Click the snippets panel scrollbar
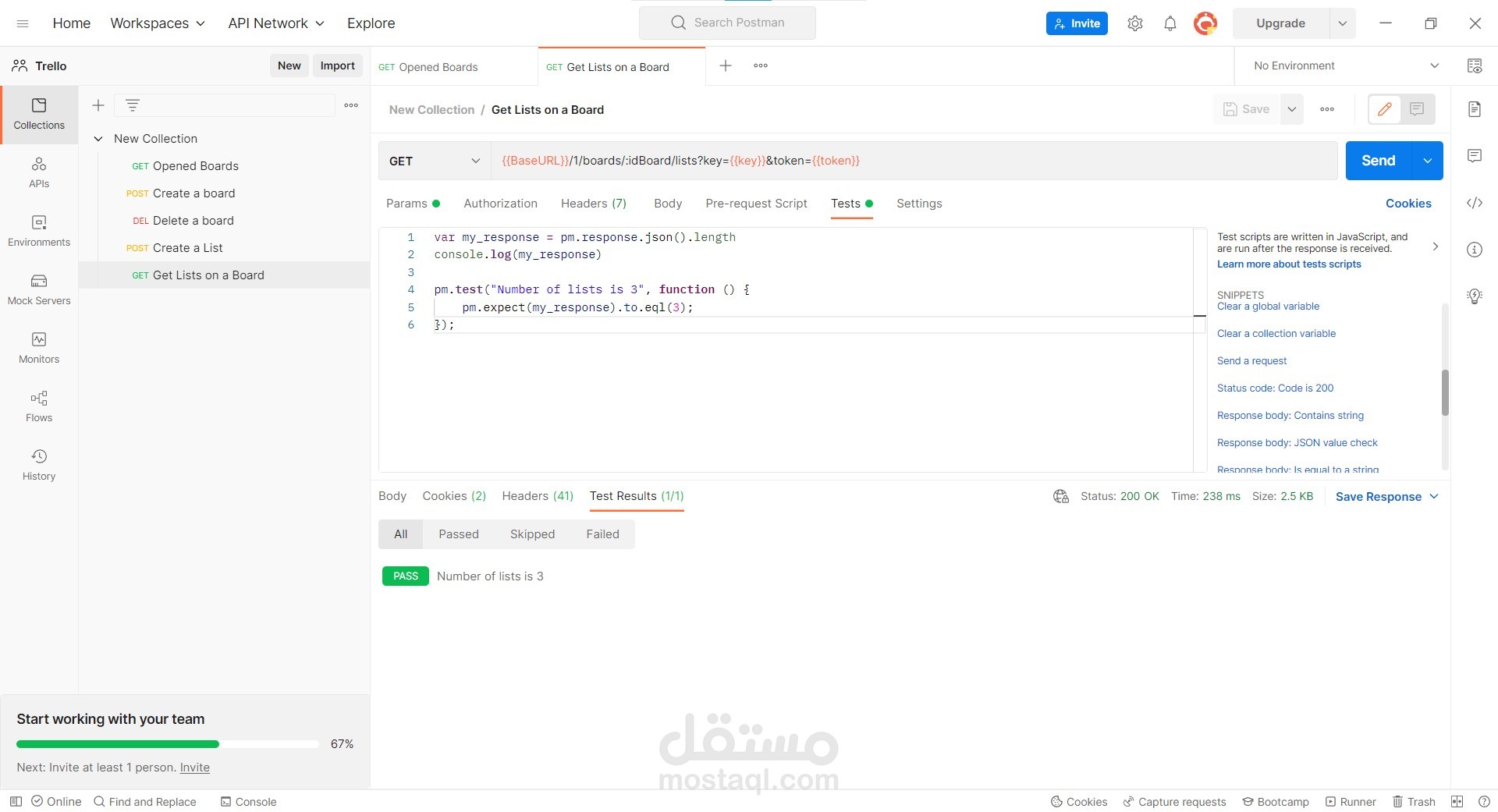This screenshot has height=812, width=1498. [x=1445, y=392]
